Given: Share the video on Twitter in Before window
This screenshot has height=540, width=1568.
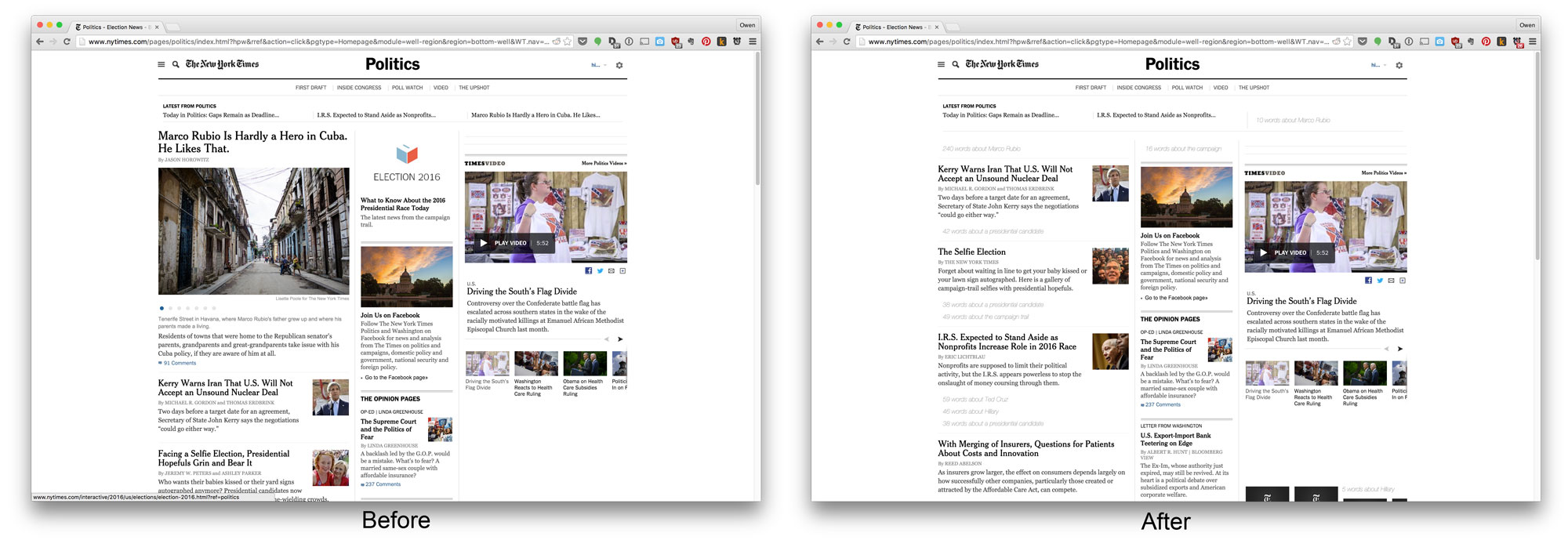Looking at the screenshot, I should tap(600, 270).
